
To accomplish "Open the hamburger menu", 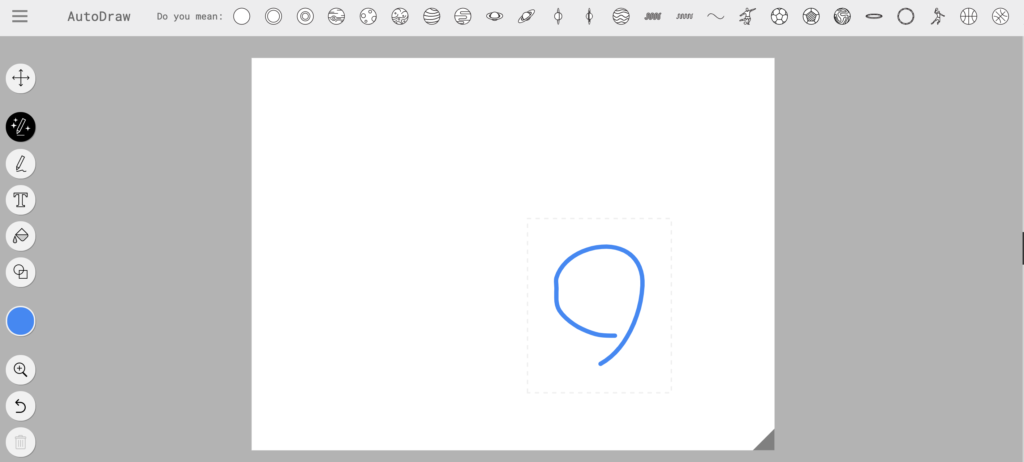I will click(x=20, y=17).
